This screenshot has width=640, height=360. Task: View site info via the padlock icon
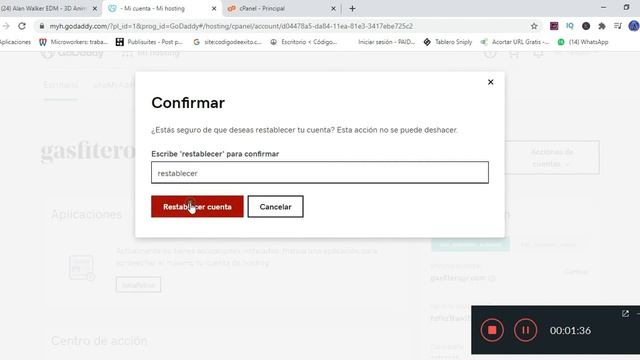pyautogui.click(x=41, y=26)
